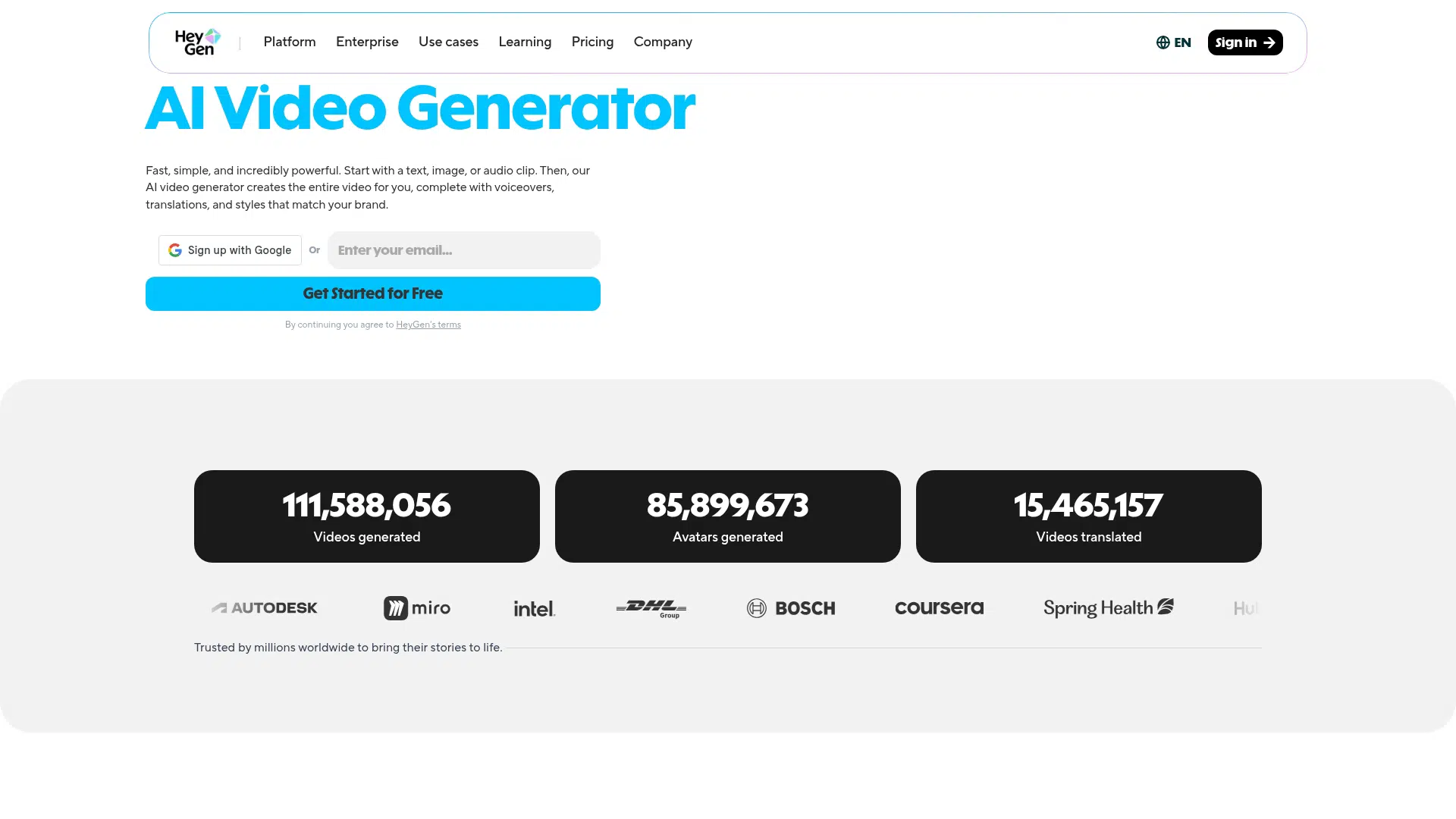Click the Bosch logo
1456x819 pixels.
point(791,608)
